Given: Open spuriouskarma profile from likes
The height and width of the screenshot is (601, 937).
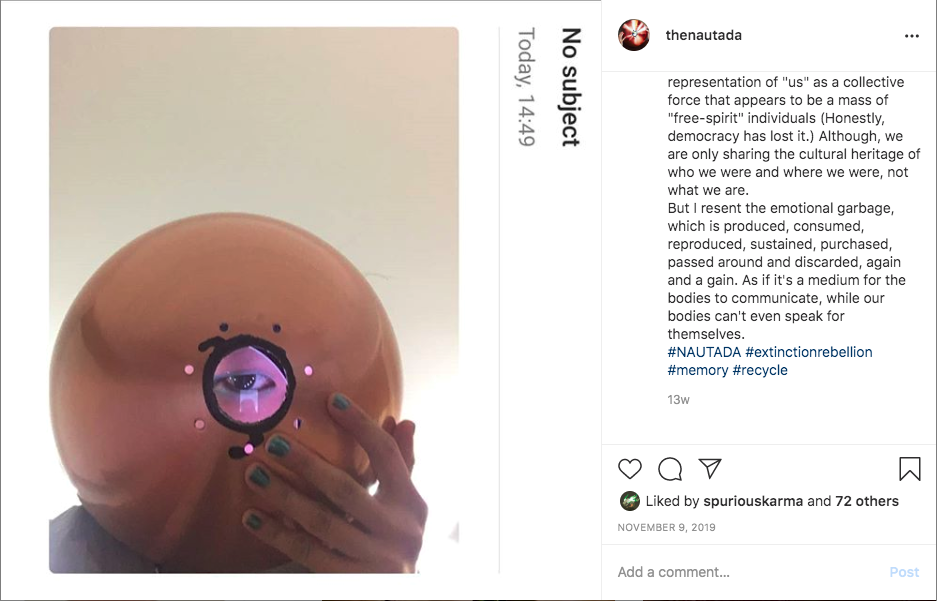Looking at the screenshot, I should (x=753, y=501).
